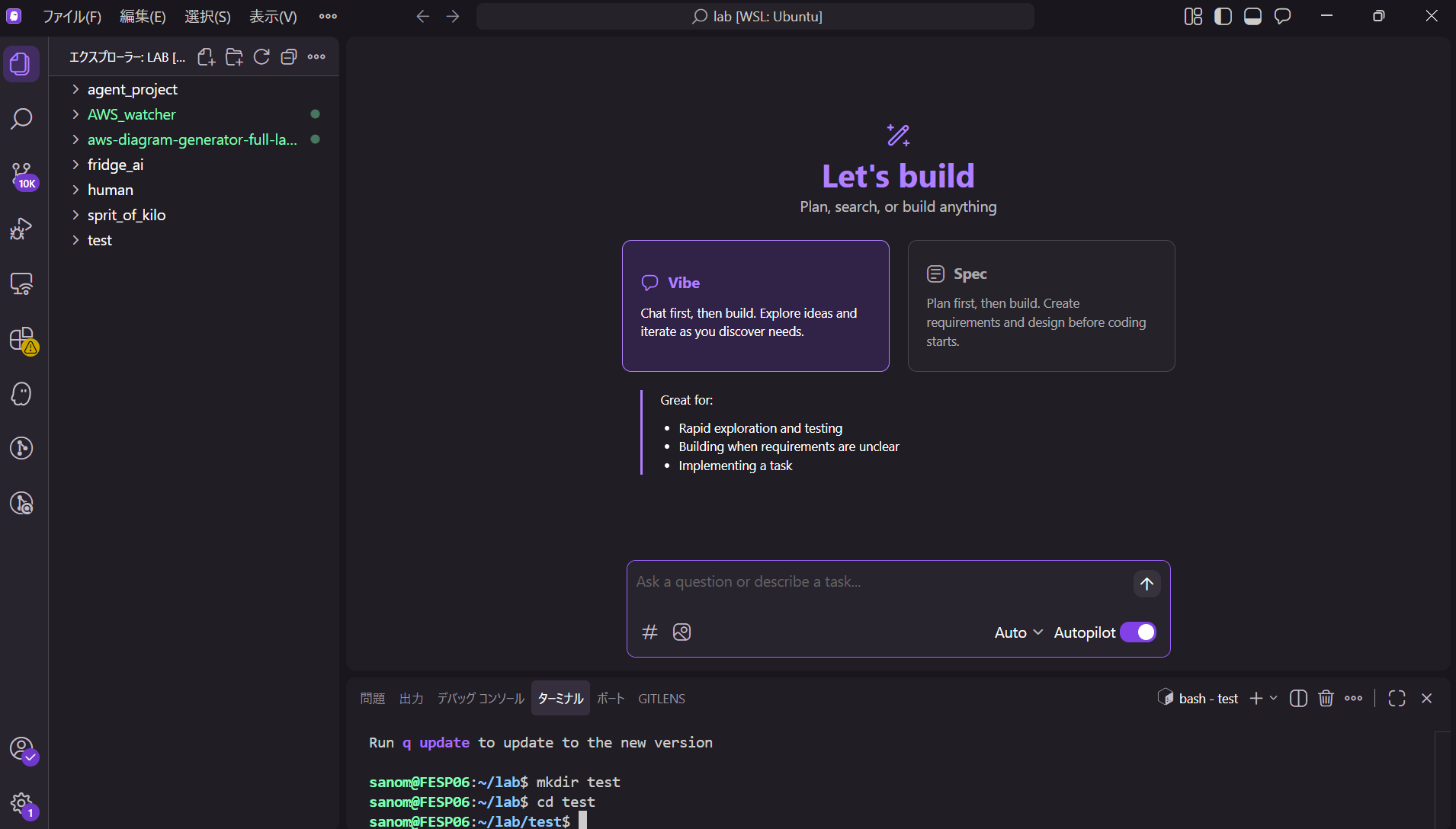The height and width of the screenshot is (829, 1456).
Task: Expand the agent_project folder
Action: 132,89
